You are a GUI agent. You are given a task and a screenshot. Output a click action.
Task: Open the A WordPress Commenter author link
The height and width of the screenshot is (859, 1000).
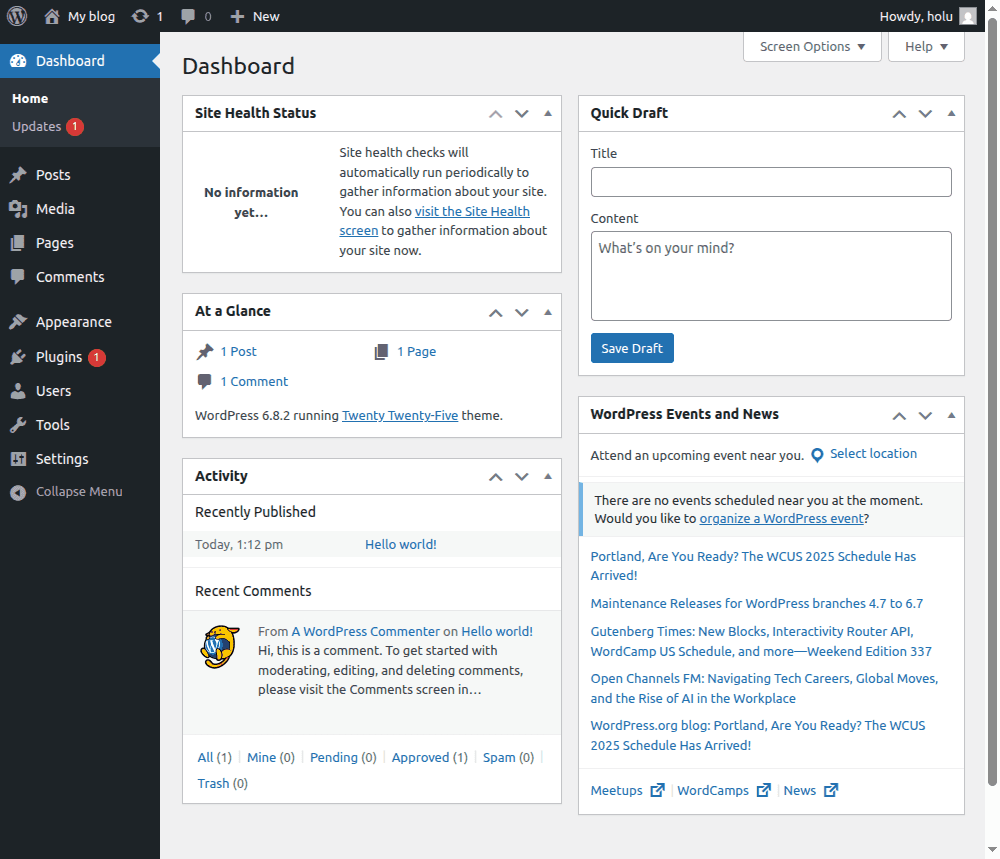365,631
